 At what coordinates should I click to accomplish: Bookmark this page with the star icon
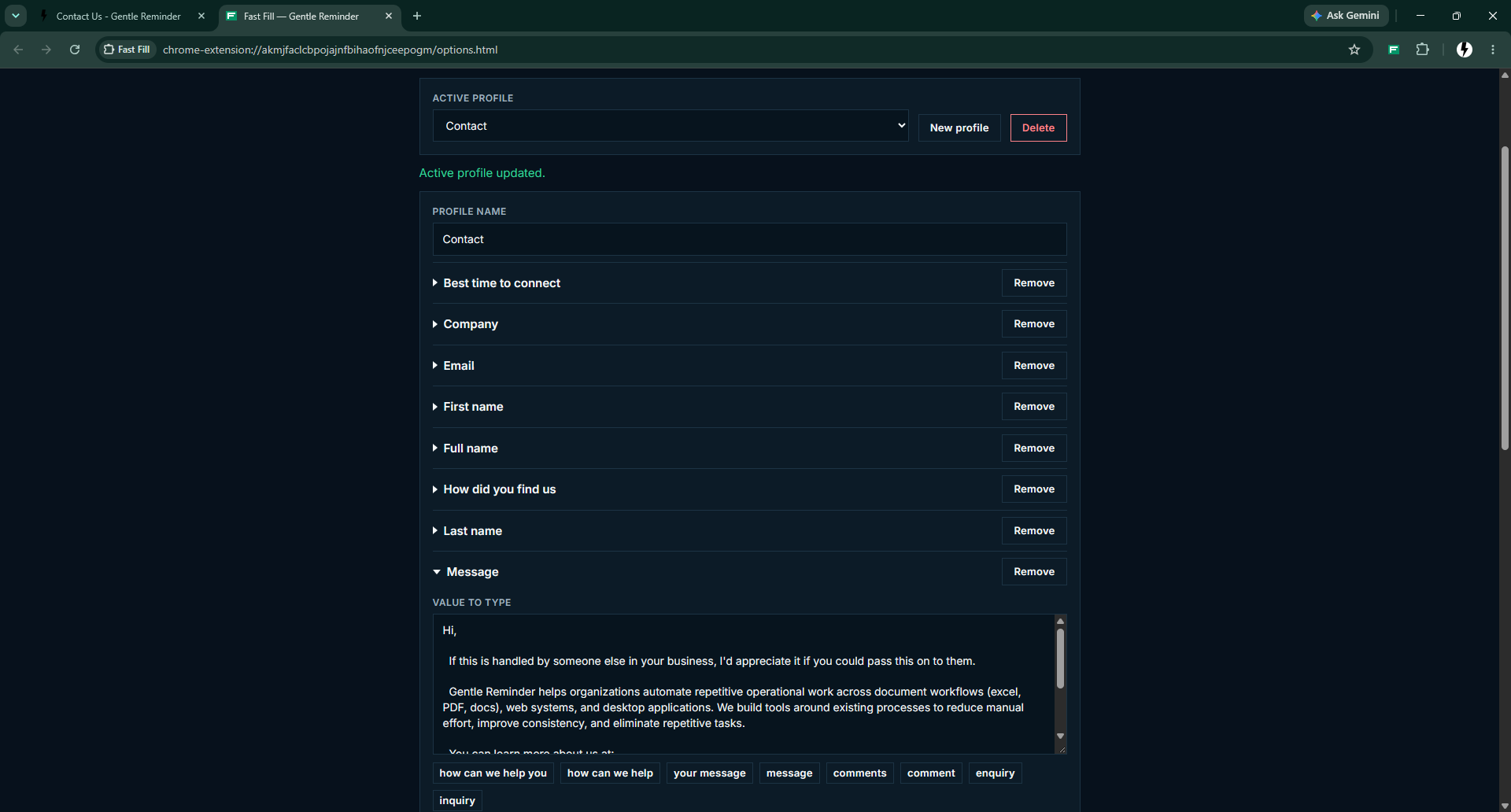tap(1354, 50)
